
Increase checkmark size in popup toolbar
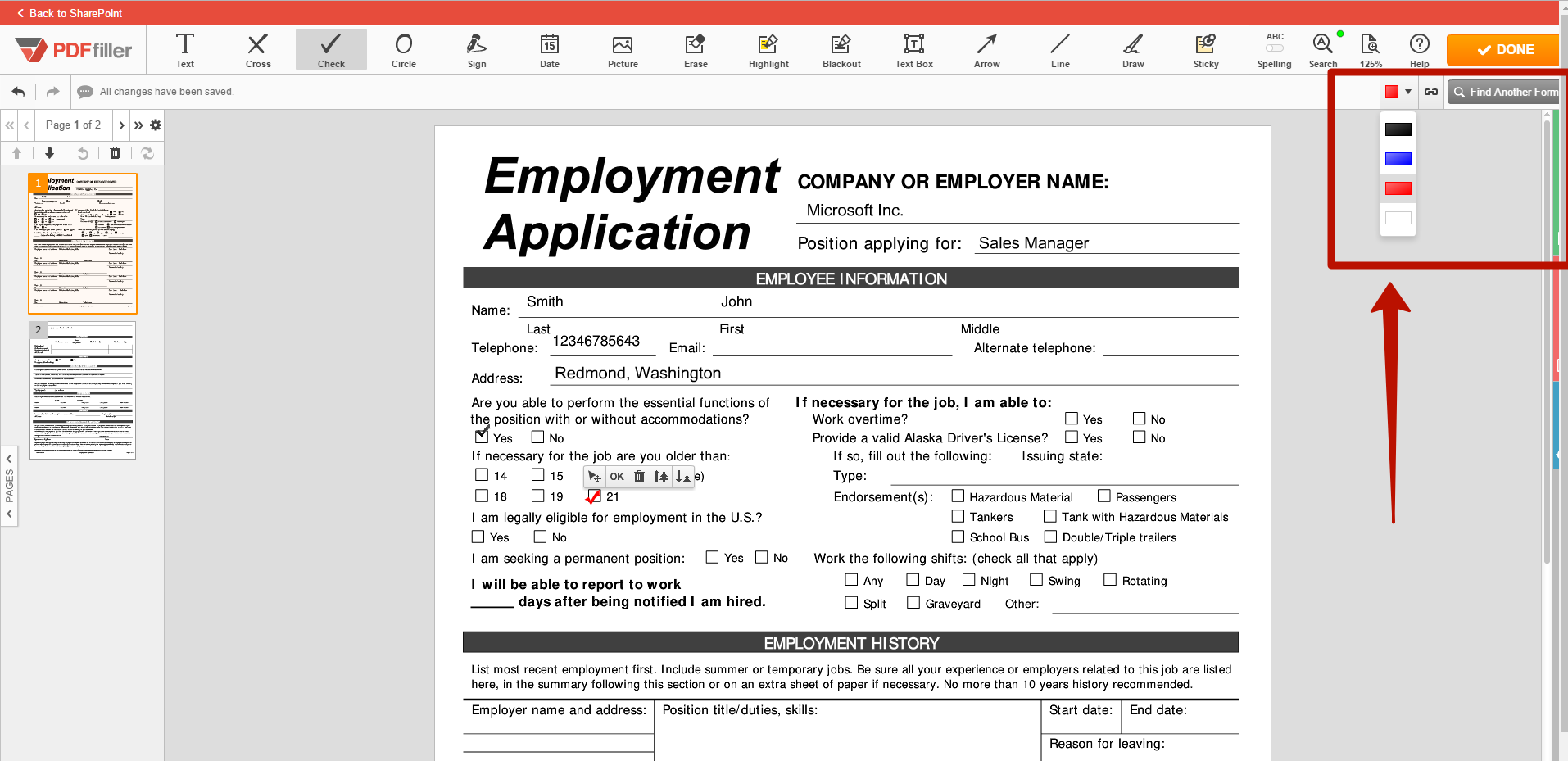[661, 477]
